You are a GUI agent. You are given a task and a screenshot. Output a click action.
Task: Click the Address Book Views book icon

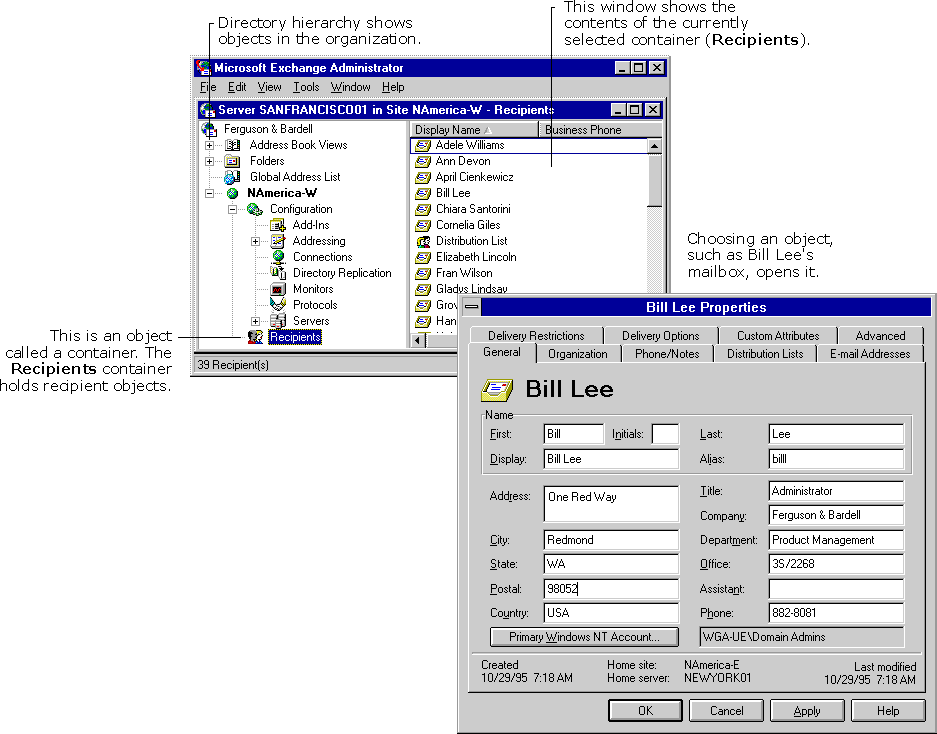(232, 145)
